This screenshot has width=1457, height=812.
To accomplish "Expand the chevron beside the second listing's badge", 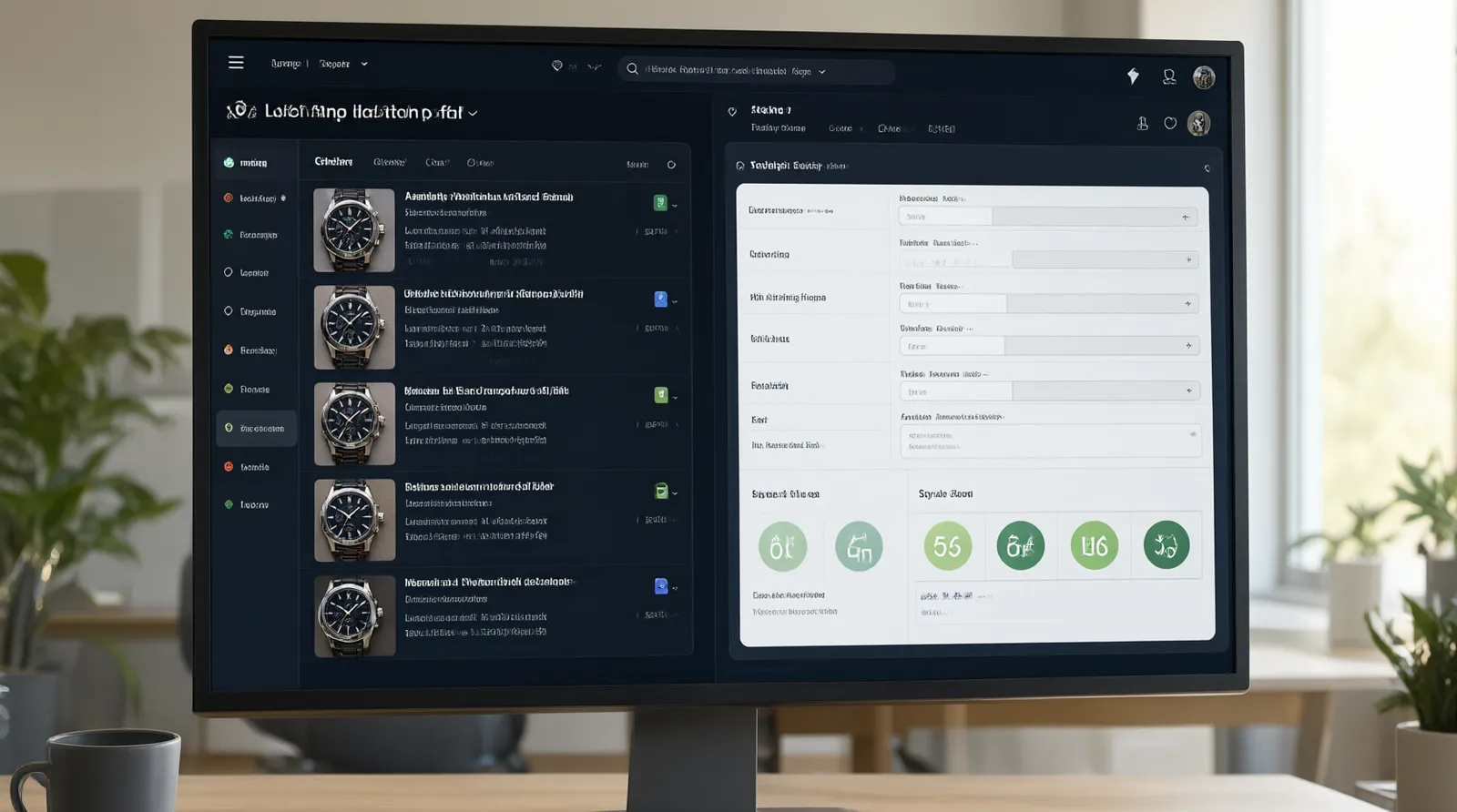I will coord(675,301).
